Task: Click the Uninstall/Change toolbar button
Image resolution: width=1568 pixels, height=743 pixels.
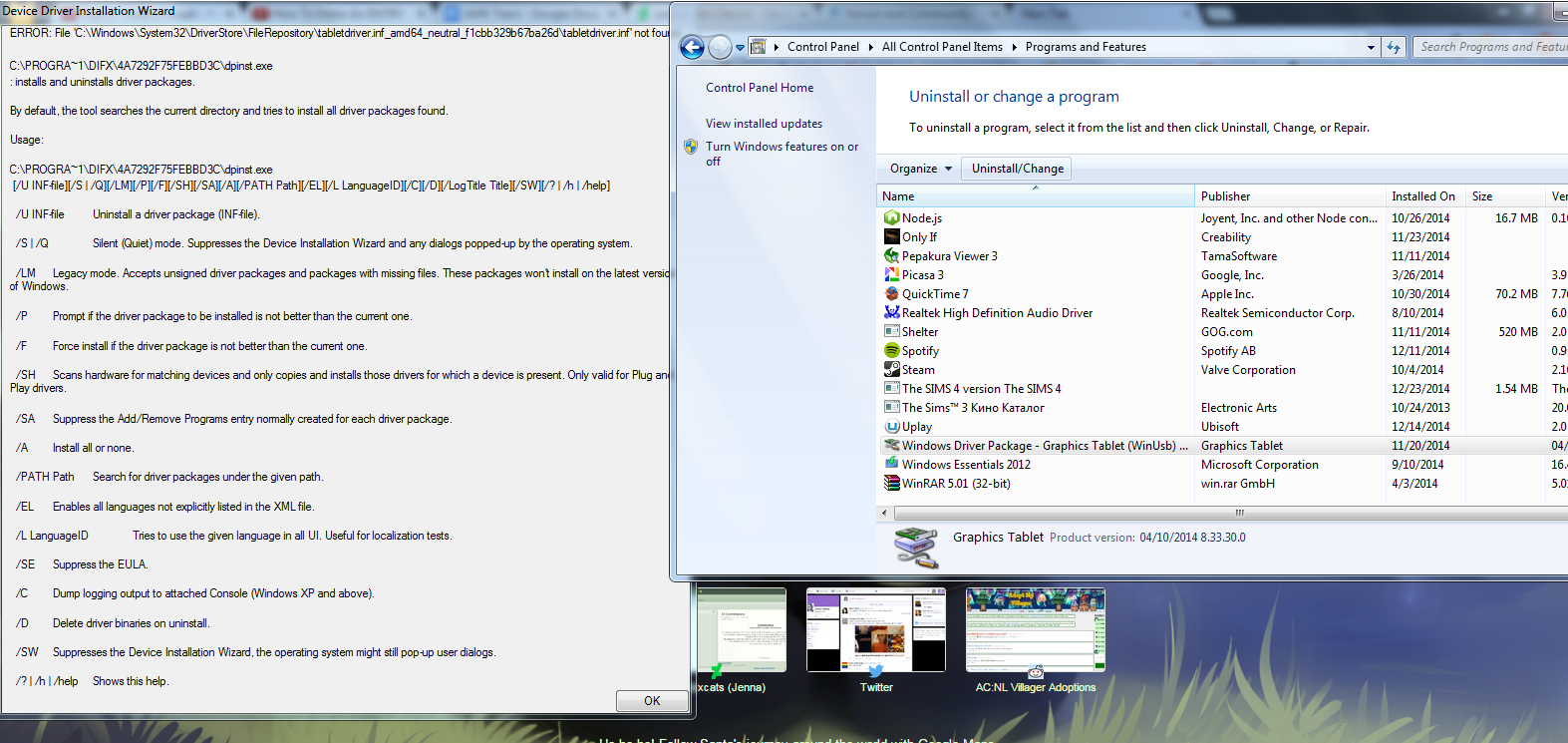Action: coord(1017,169)
